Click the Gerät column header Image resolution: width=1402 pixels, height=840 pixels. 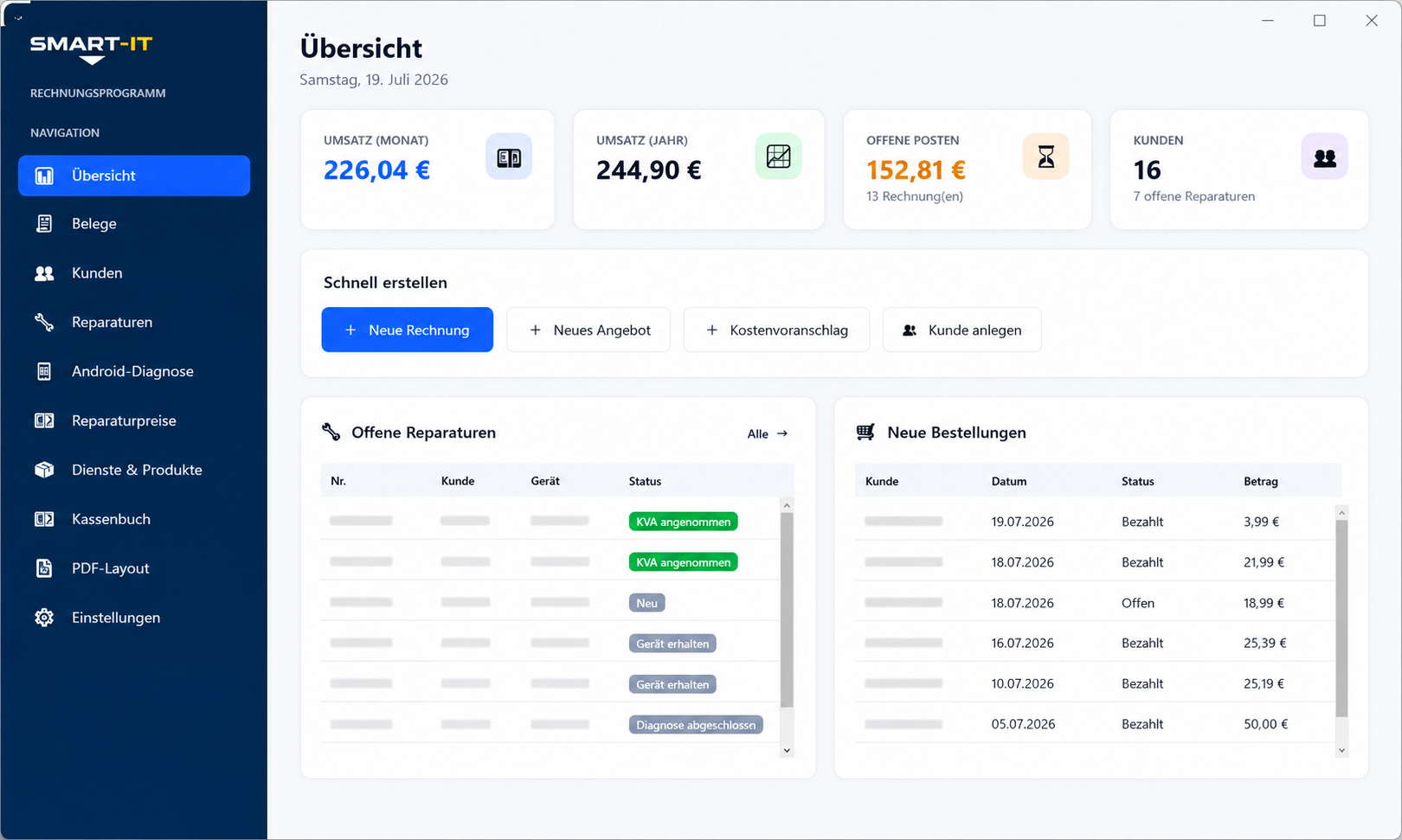coord(545,481)
